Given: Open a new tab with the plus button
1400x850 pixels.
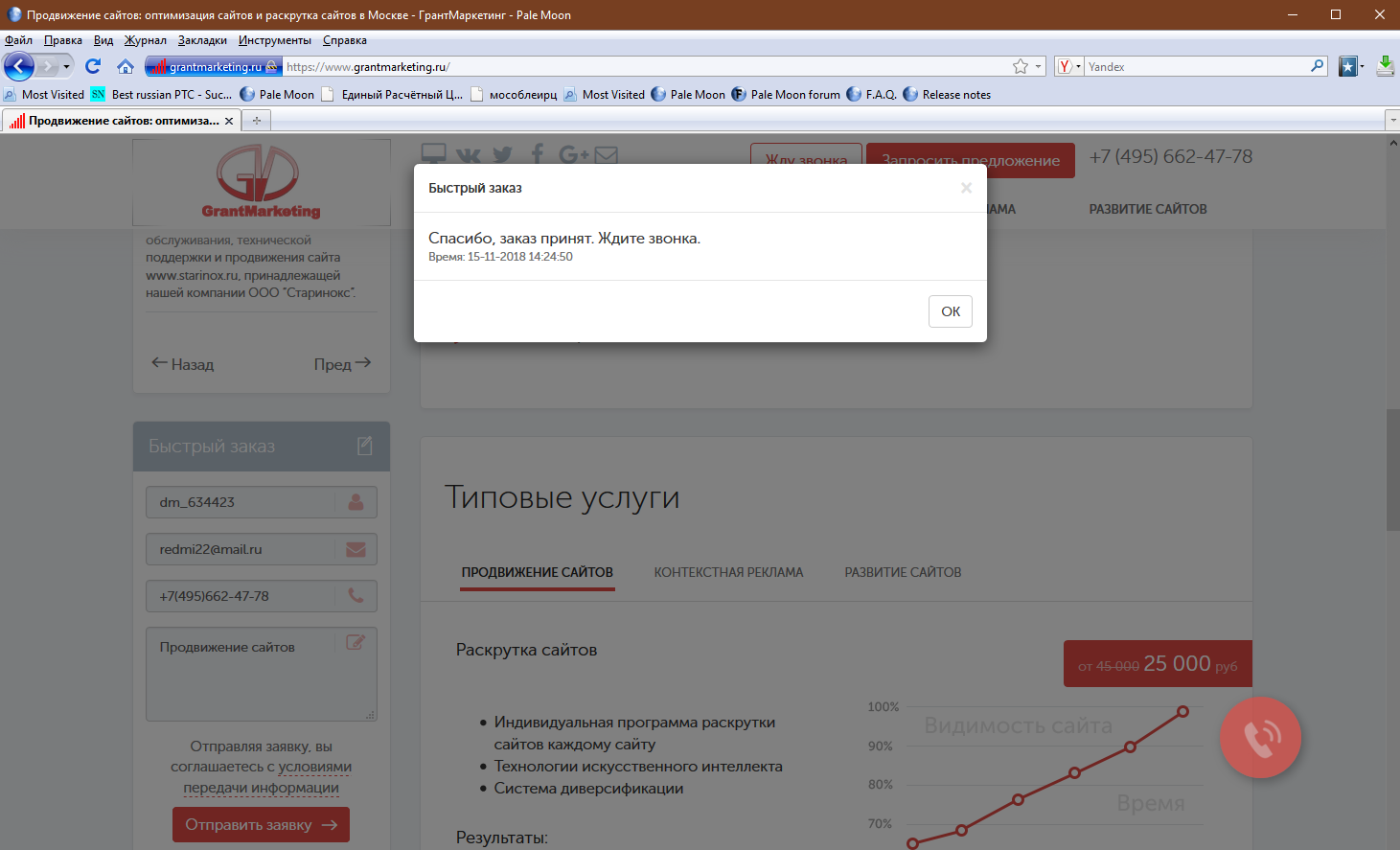Looking at the screenshot, I should click(256, 121).
